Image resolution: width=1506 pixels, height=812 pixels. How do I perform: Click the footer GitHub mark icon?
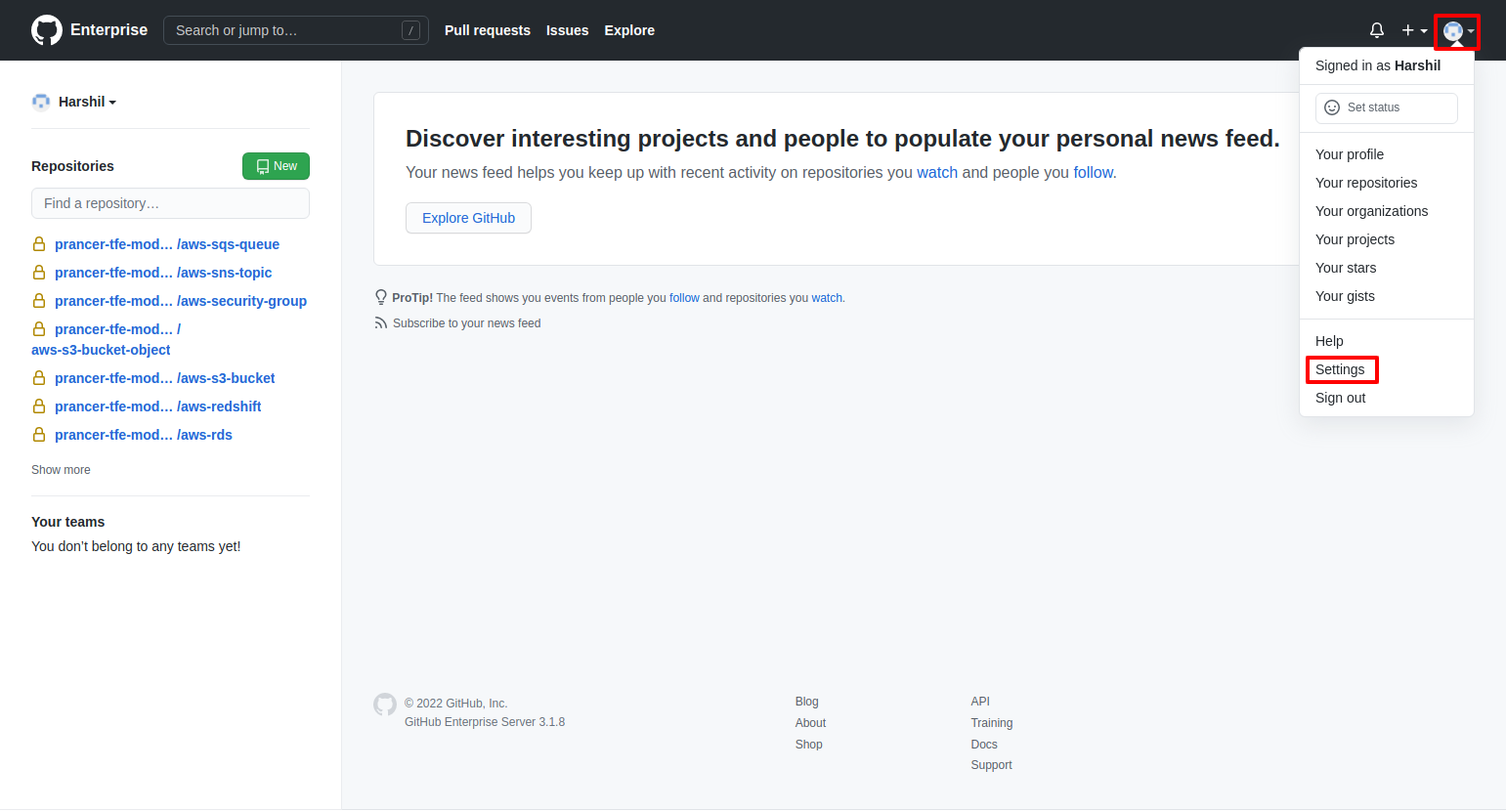point(385,705)
